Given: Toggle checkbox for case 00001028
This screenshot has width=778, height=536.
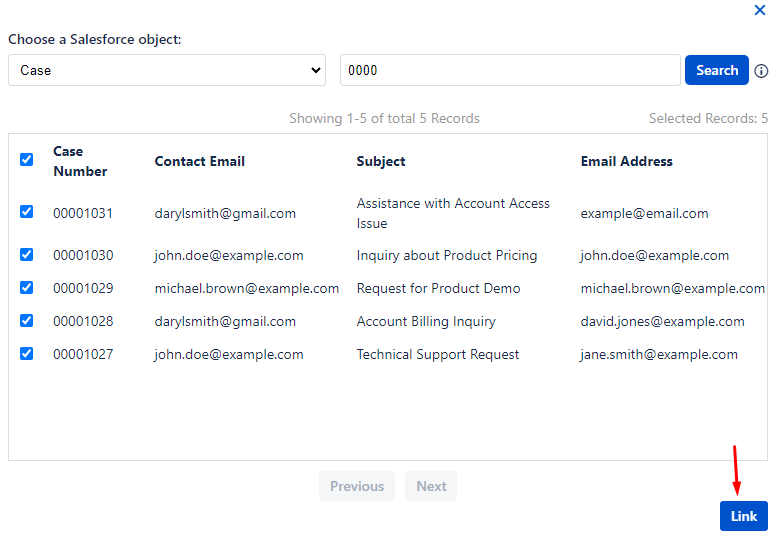Looking at the screenshot, I should 26,321.
